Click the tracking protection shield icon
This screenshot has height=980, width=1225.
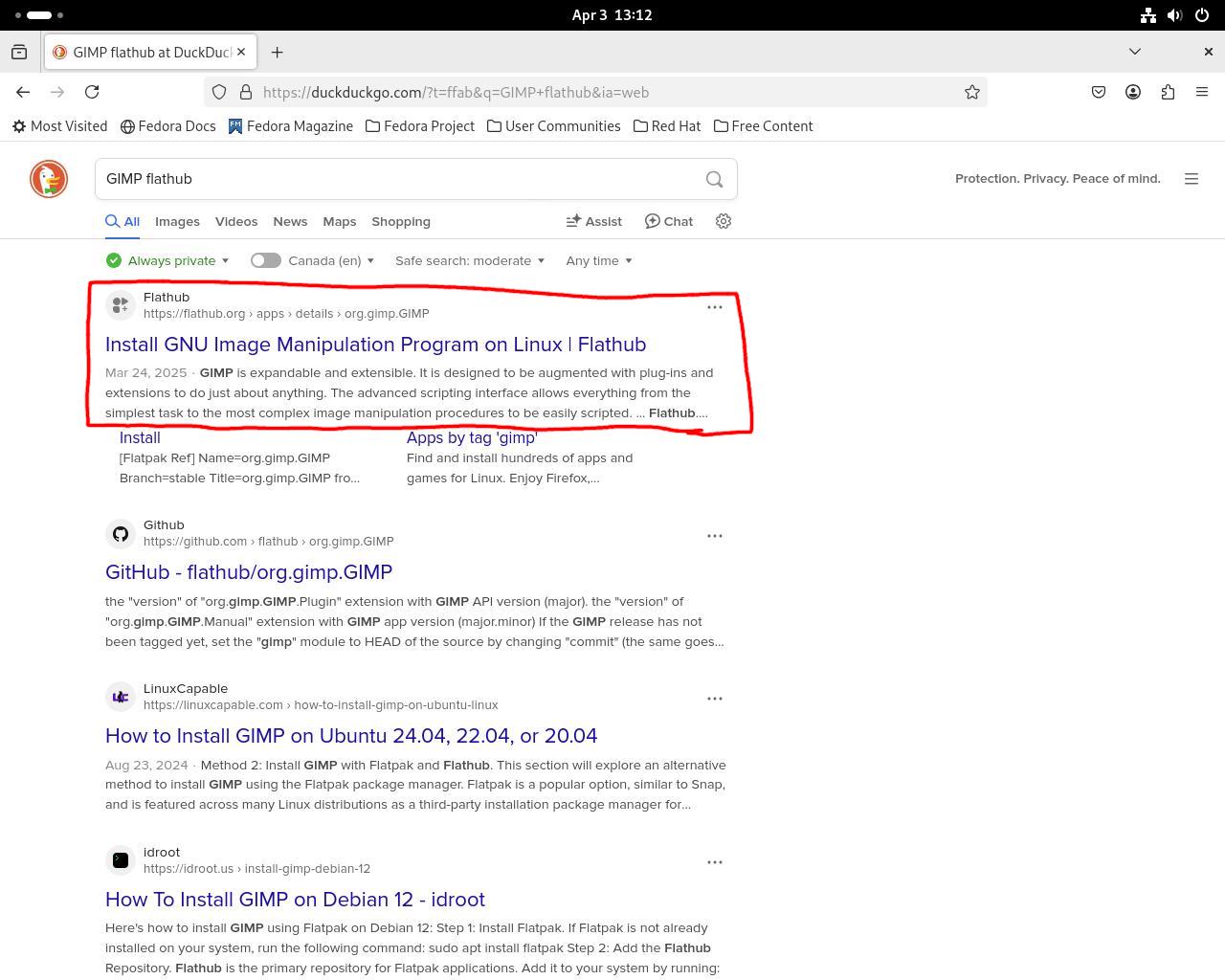point(219,92)
